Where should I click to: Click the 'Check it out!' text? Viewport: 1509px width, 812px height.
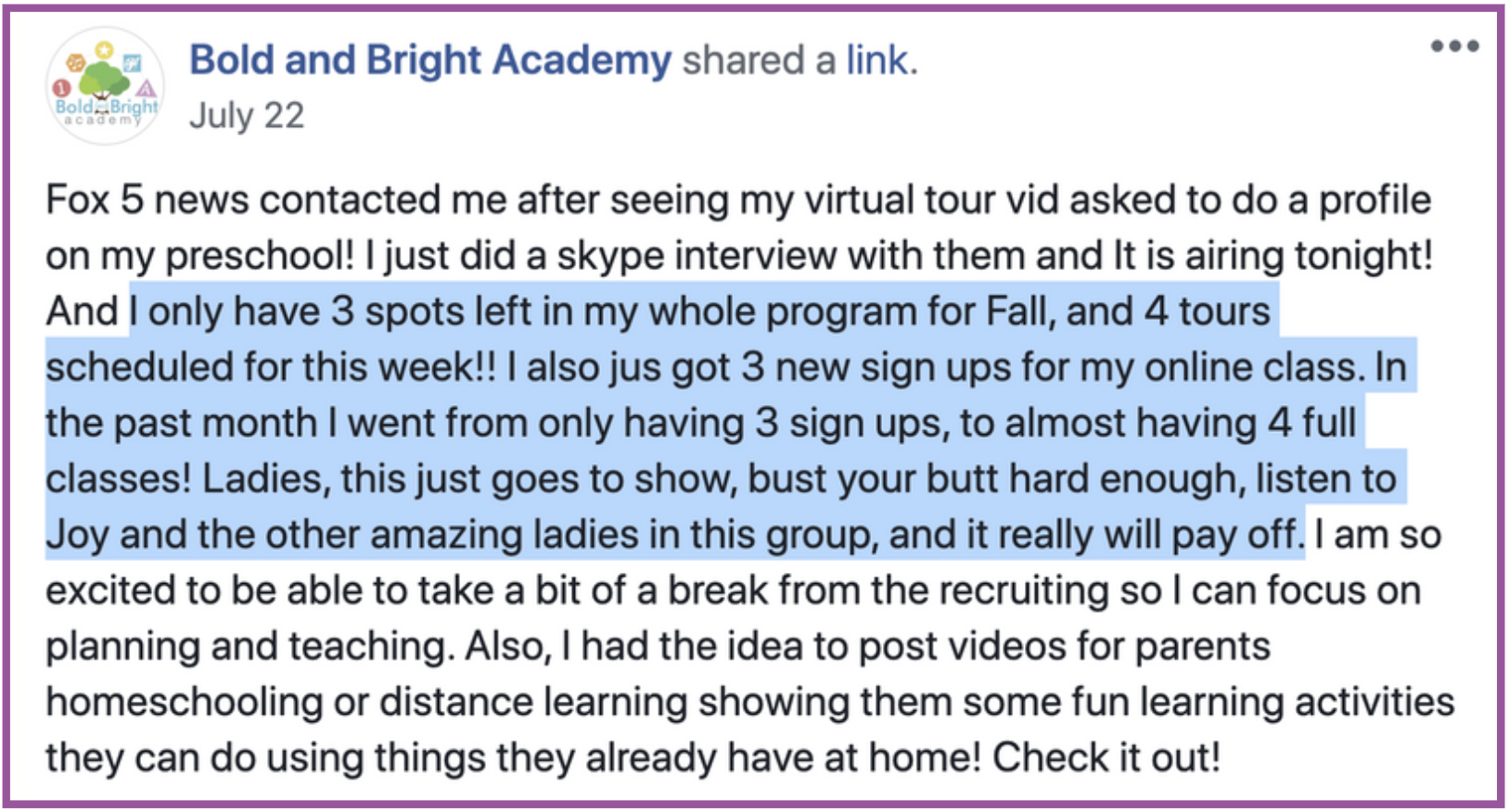[x=1106, y=757]
